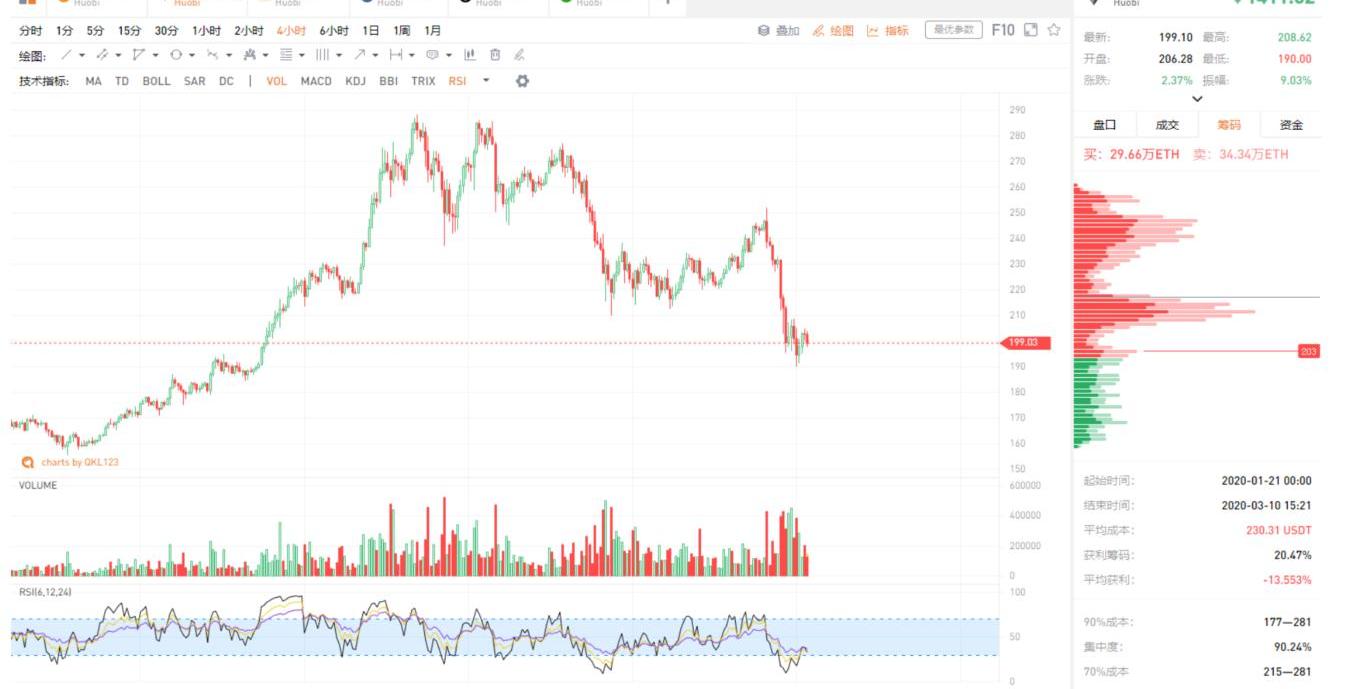Choose the arrow drawing tool
1355x689 pixels.
(360, 55)
